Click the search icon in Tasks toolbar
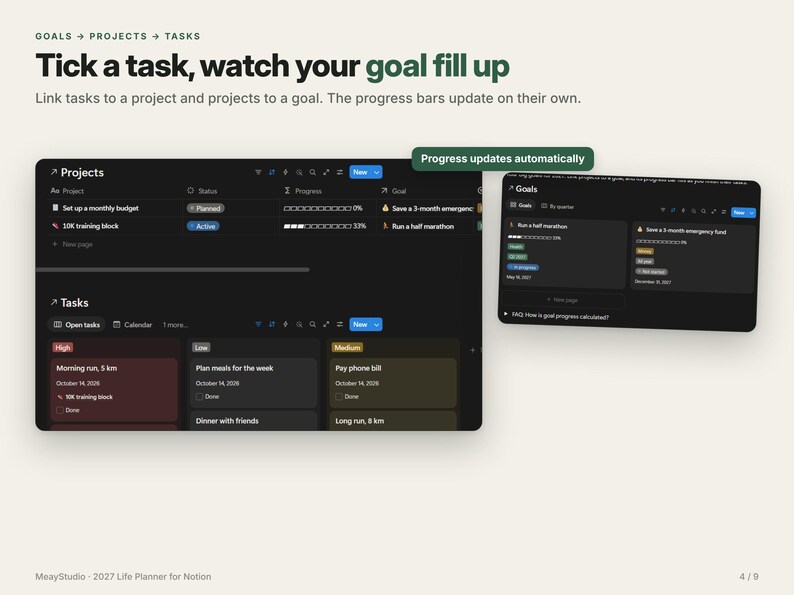 [x=312, y=324]
